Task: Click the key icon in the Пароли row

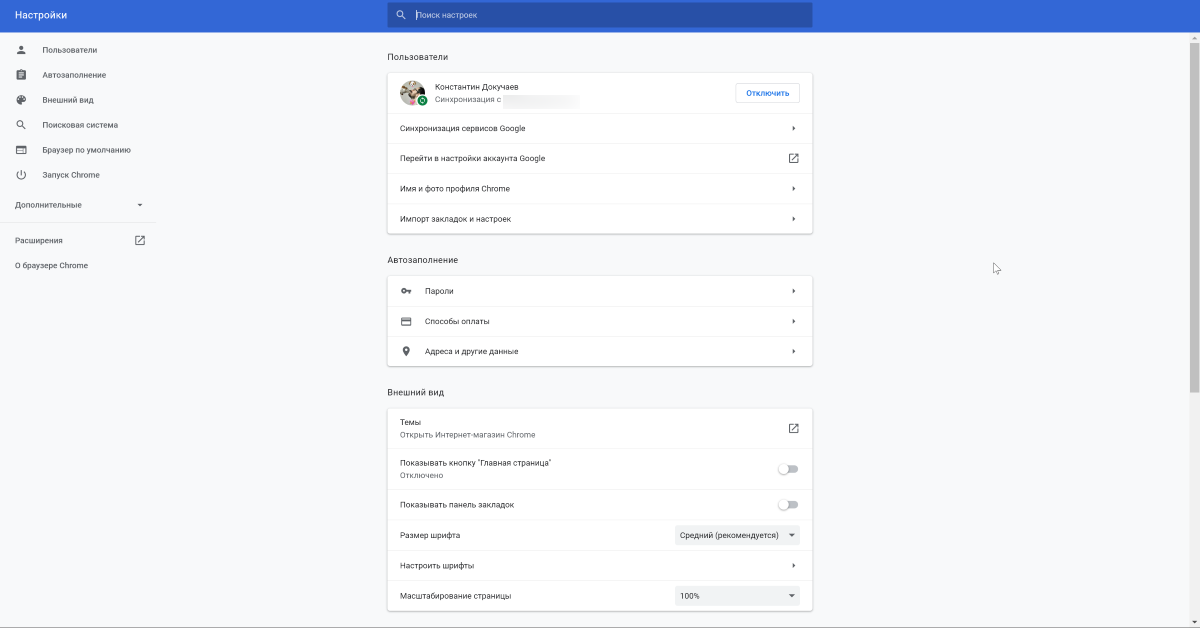Action: tap(406, 291)
